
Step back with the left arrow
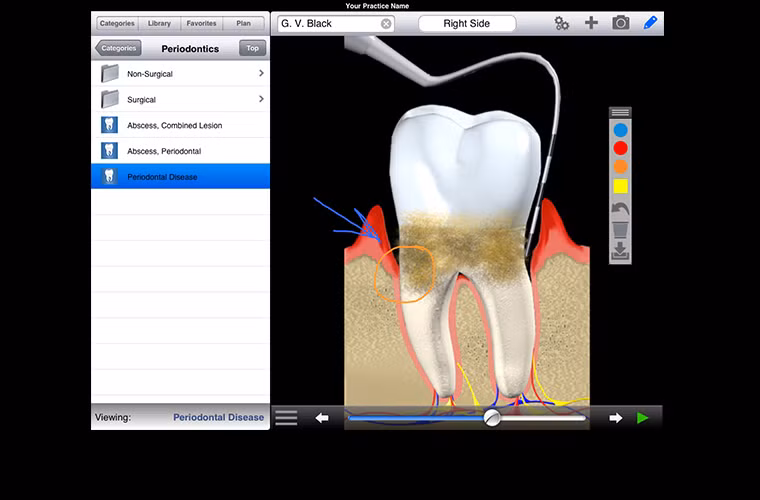pos(322,418)
